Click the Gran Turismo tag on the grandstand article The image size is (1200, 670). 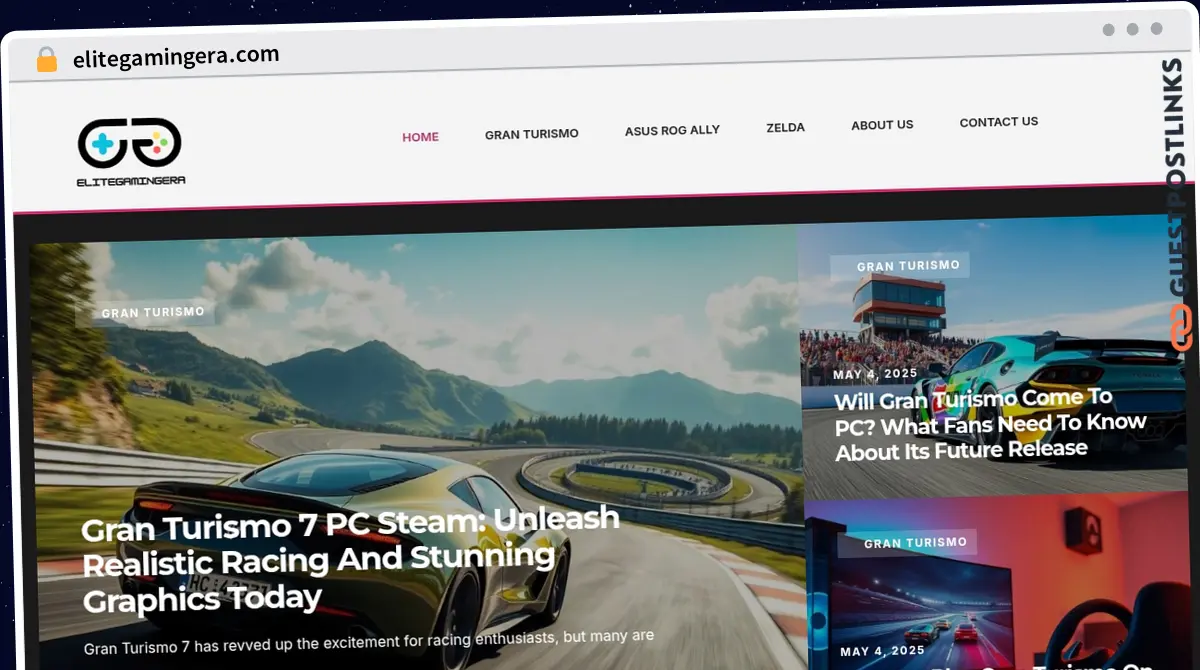(x=908, y=266)
